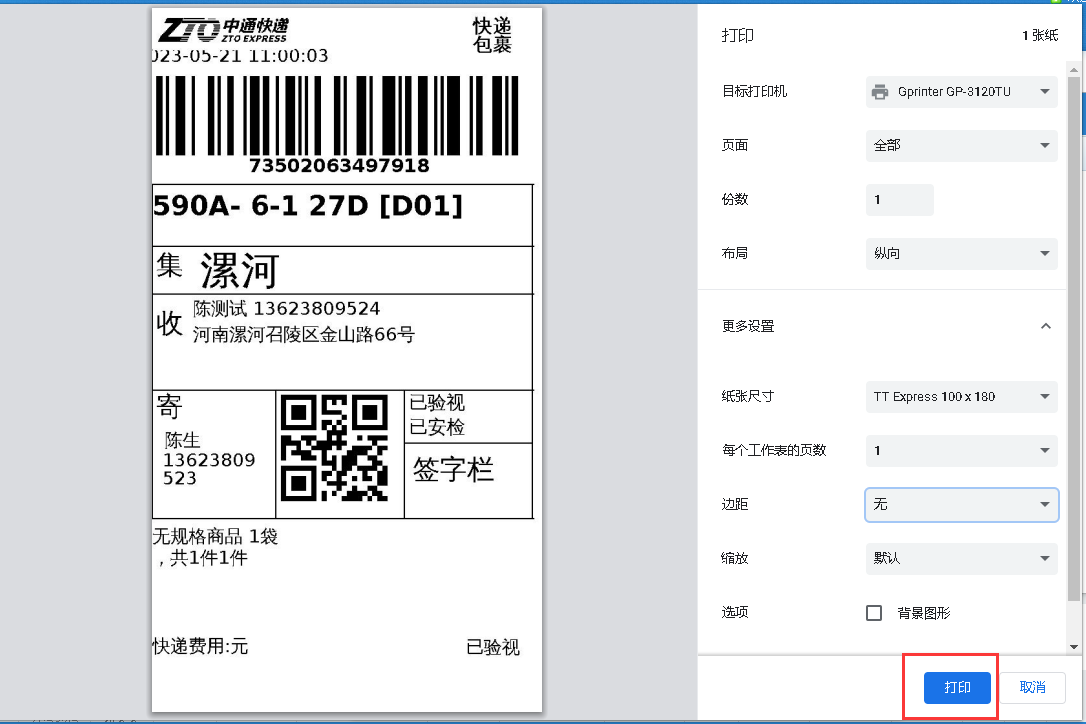Open the 纸张尺寸 dropdown showing TT Express 100x180

coord(960,397)
